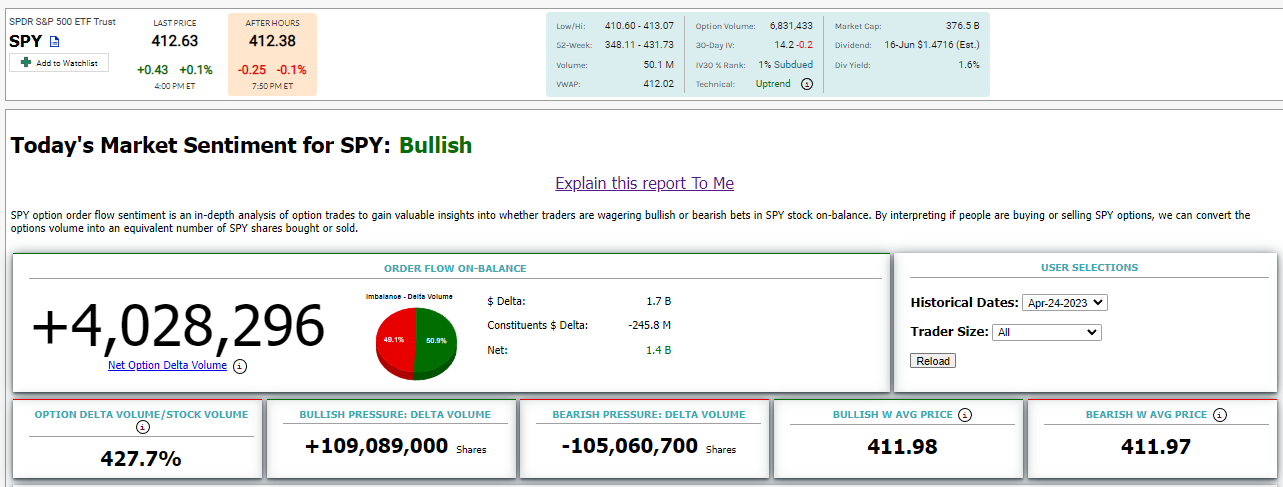The image size is (1283, 487).
Task: Click the 427.7% option delta ratio value
Action: [x=141, y=459]
